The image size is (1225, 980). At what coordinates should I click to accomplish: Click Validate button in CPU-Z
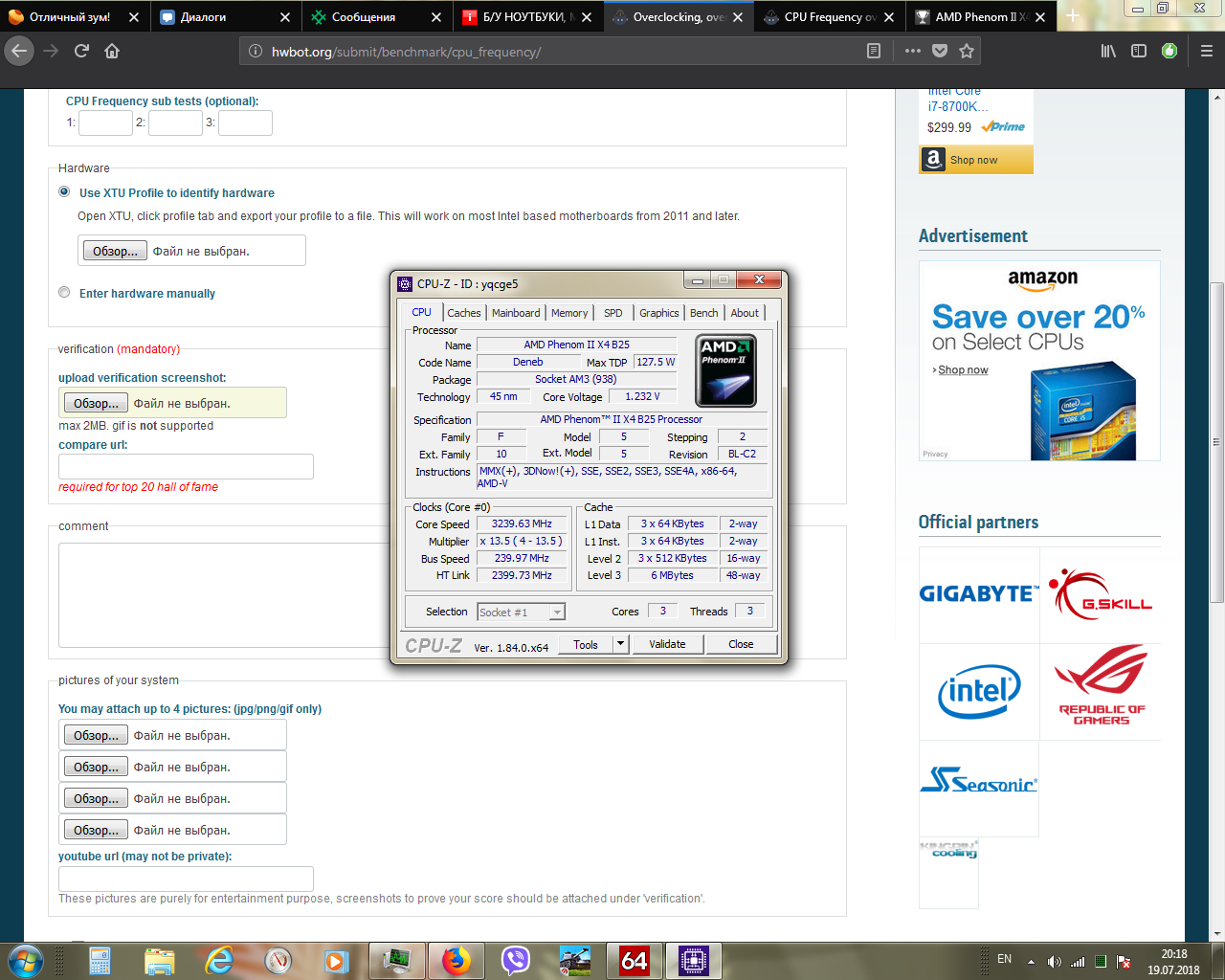pos(667,644)
